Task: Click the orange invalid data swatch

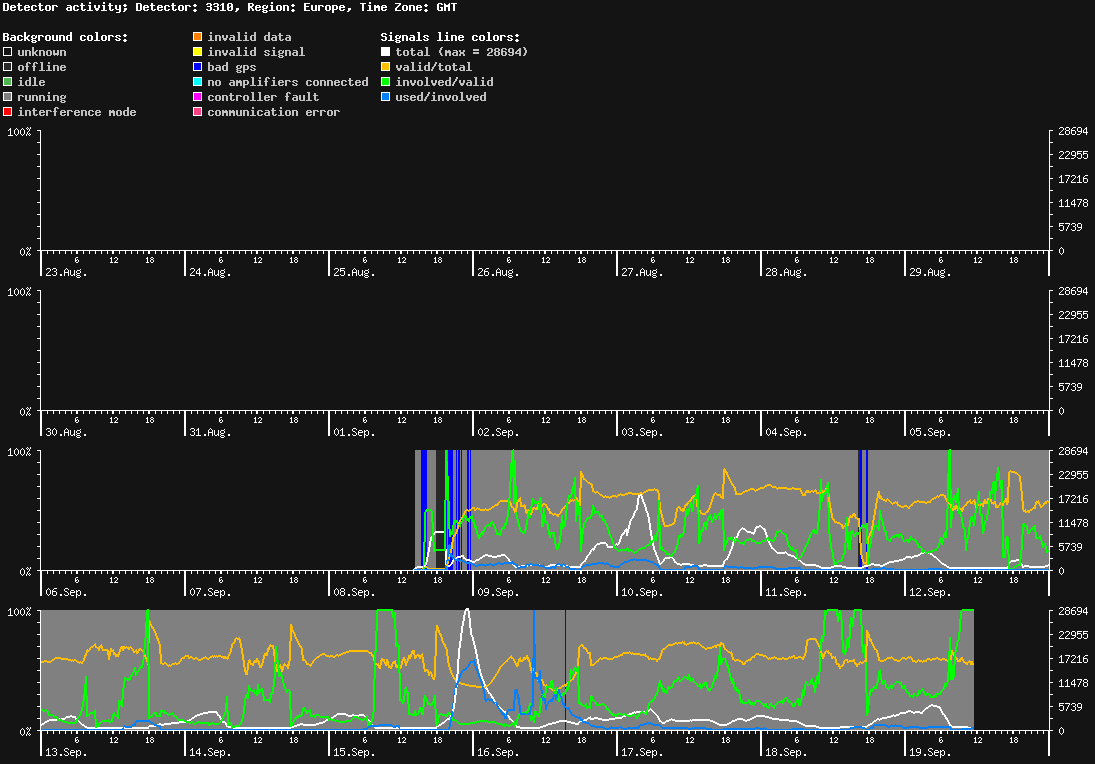Action: pyautogui.click(x=198, y=37)
